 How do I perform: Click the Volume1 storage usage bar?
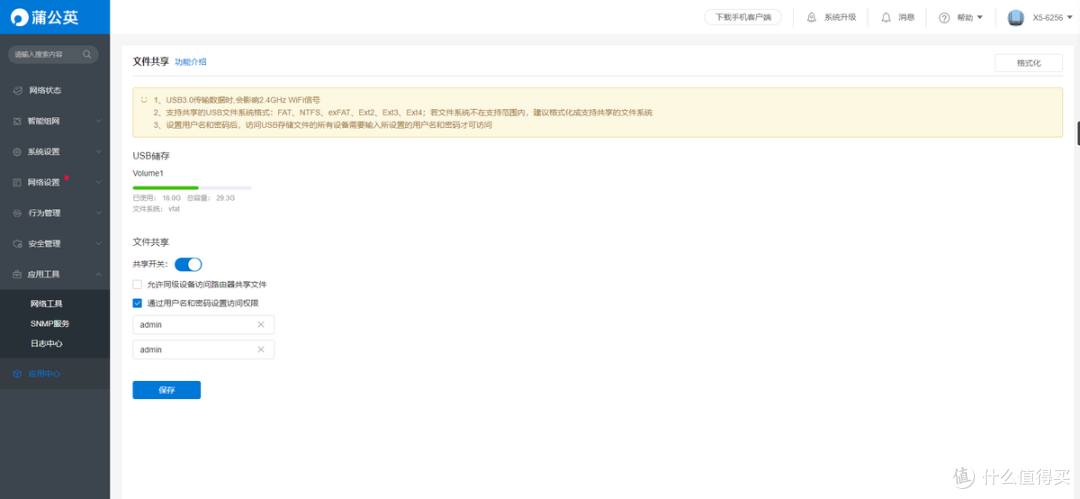point(192,187)
